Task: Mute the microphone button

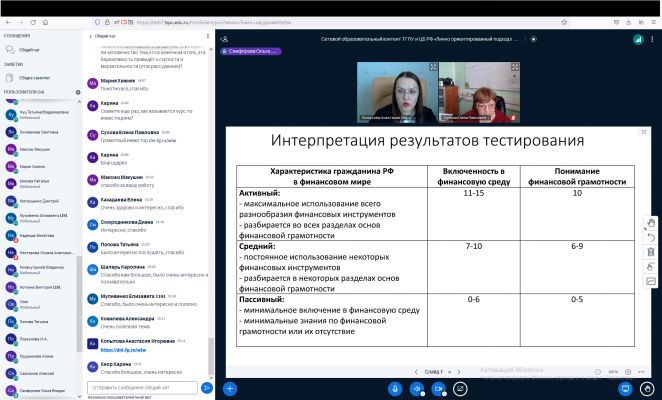Action: point(395,389)
